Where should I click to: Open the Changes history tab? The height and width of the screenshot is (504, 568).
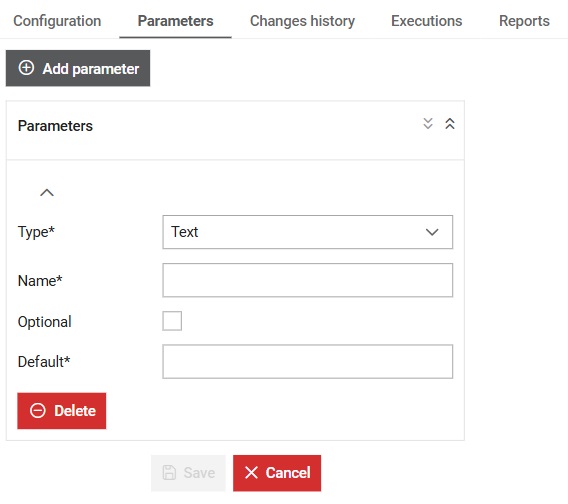pos(302,21)
